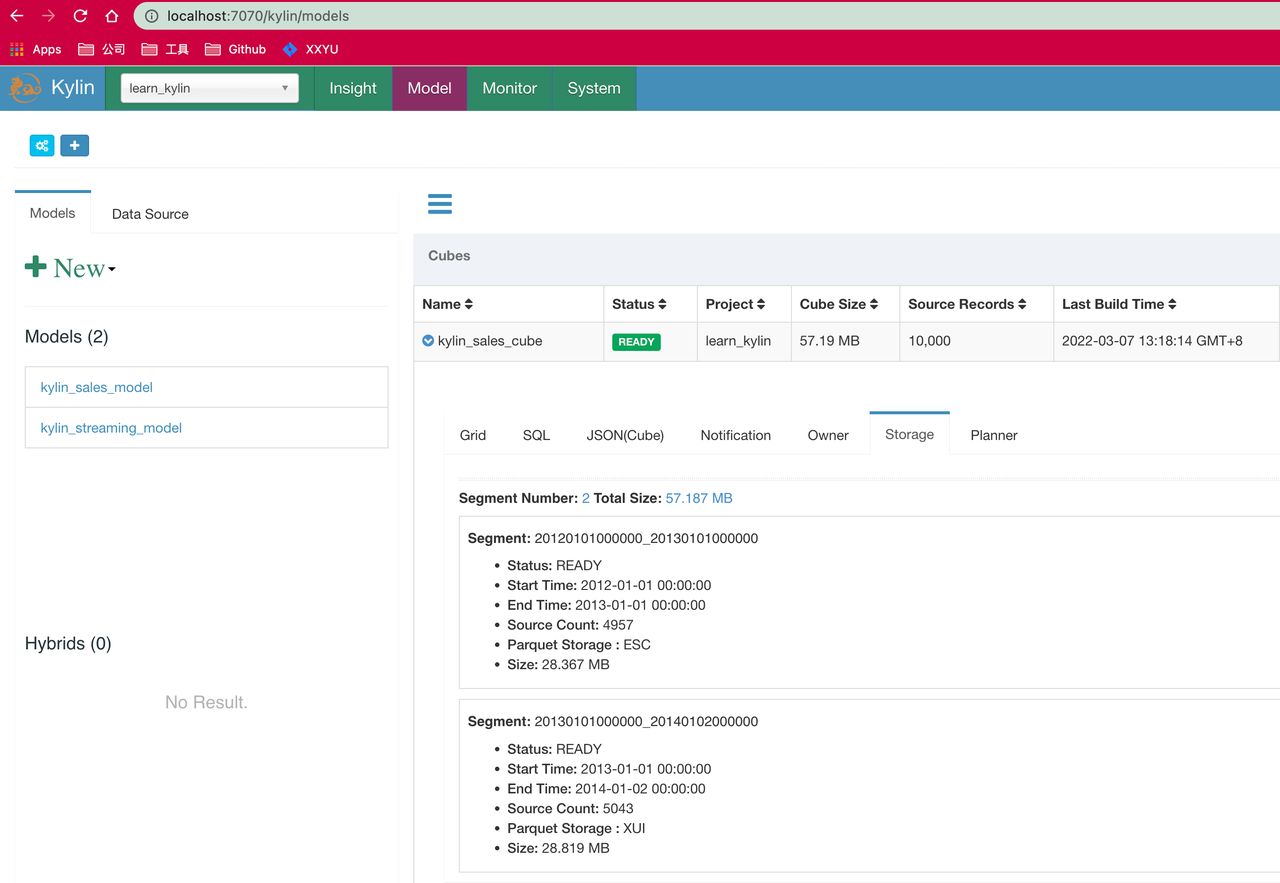Click inside the browser address bar
The width and height of the screenshot is (1280, 883).
(300, 15)
